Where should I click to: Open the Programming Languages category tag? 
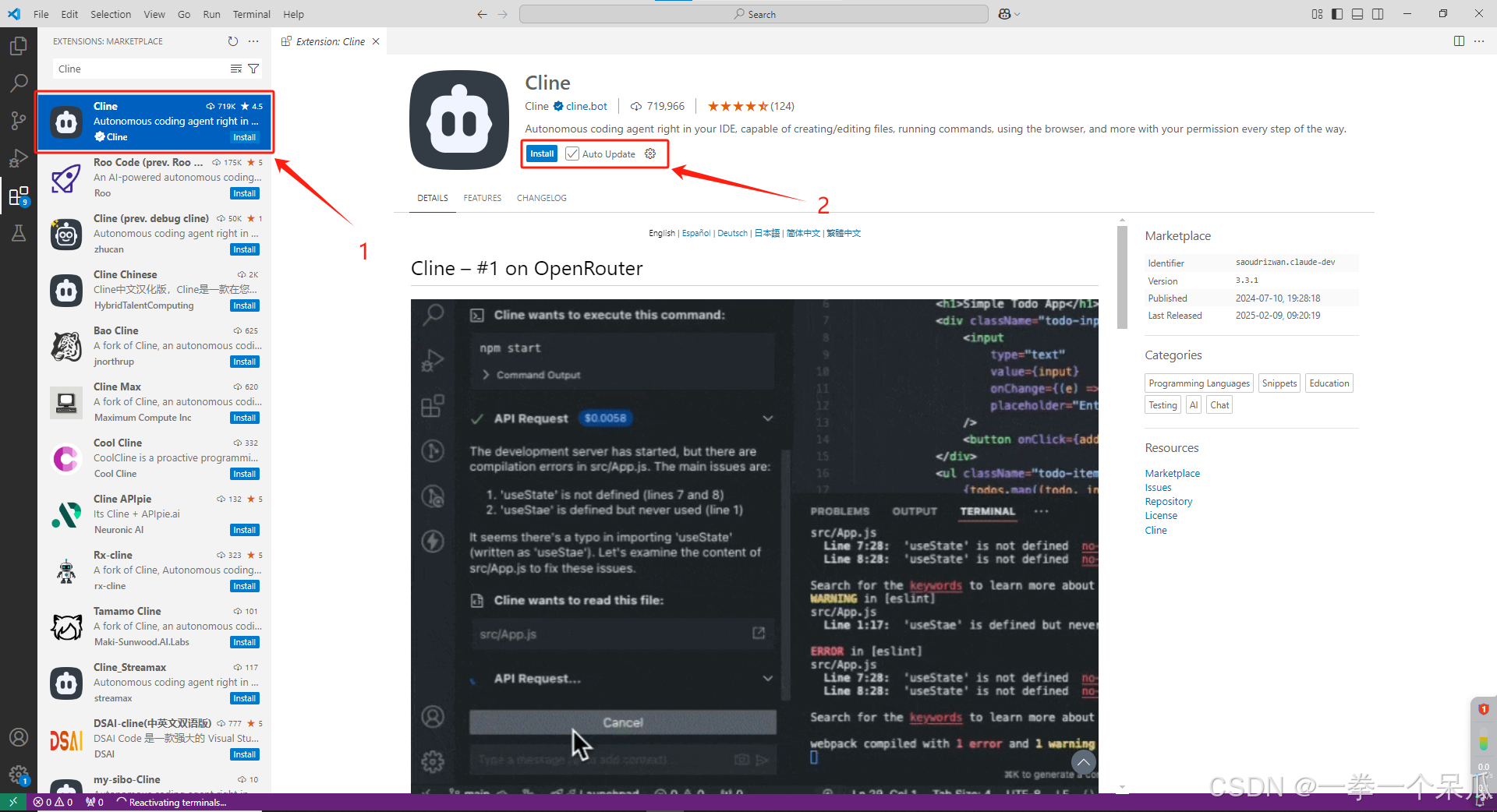pyautogui.click(x=1199, y=383)
